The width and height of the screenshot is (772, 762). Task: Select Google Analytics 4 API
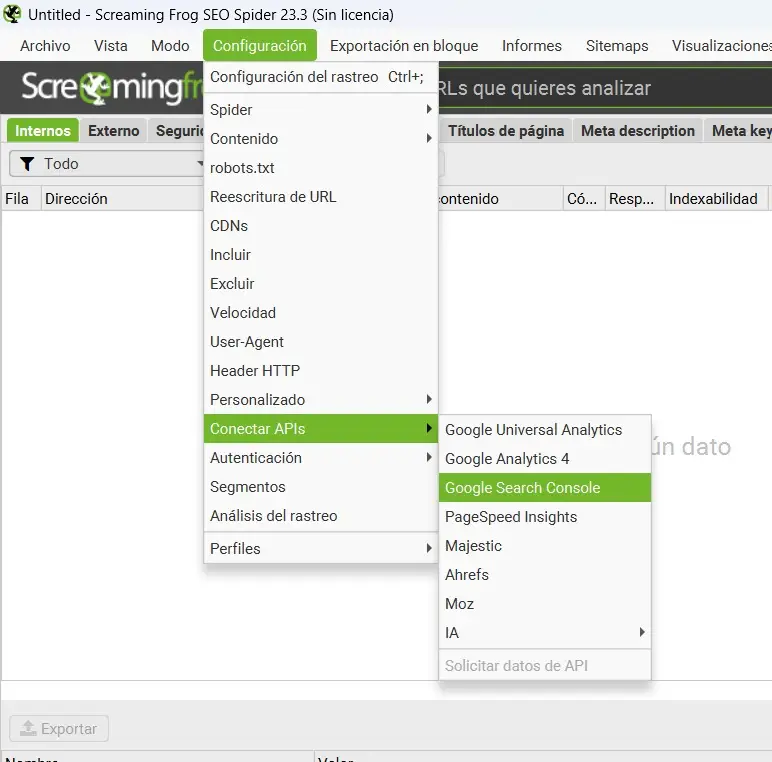pos(545,459)
